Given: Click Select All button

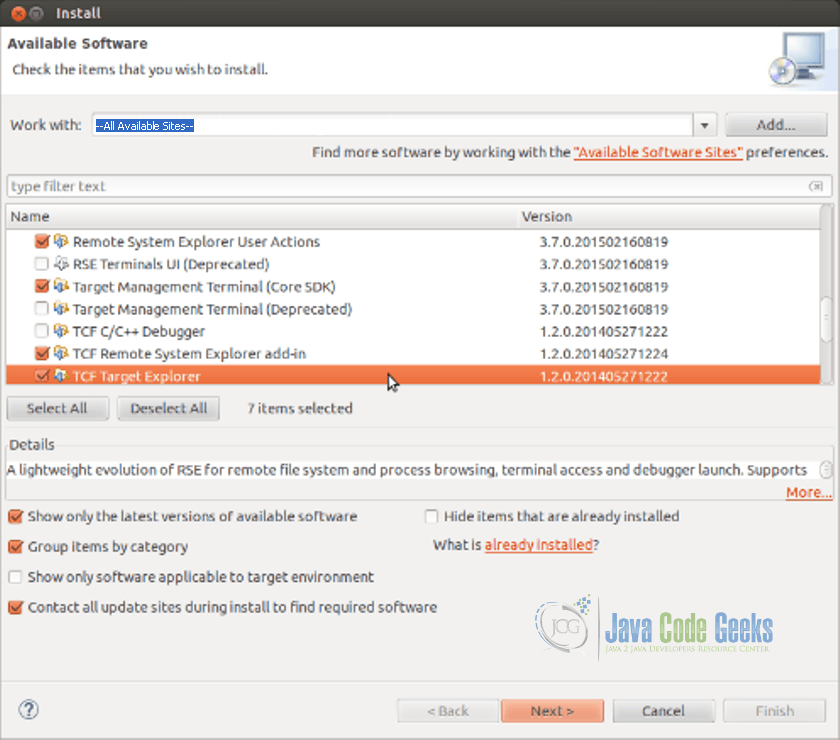Looking at the screenshot, I should point(57,408).
